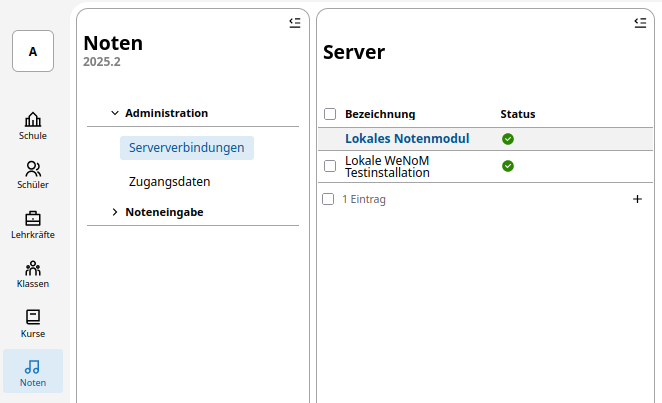This screenshot has width=662, height=403.
Task: Collapse the Noten menu panel
Action: click(x=295, y=23)
